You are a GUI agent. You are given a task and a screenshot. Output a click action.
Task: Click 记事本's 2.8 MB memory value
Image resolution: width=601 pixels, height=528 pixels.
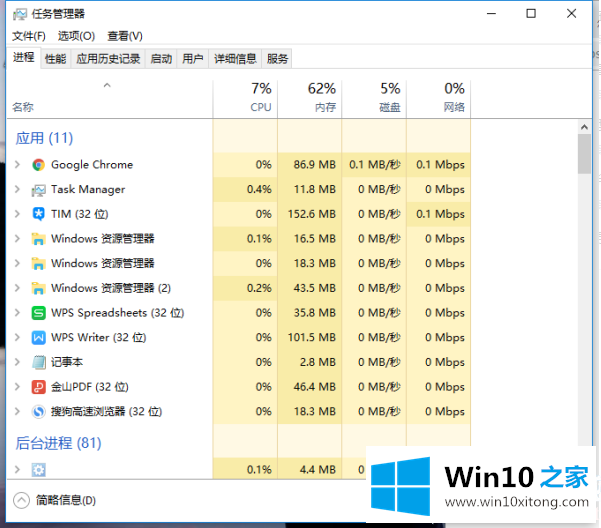pyautogui.click(x=317, y=362)
